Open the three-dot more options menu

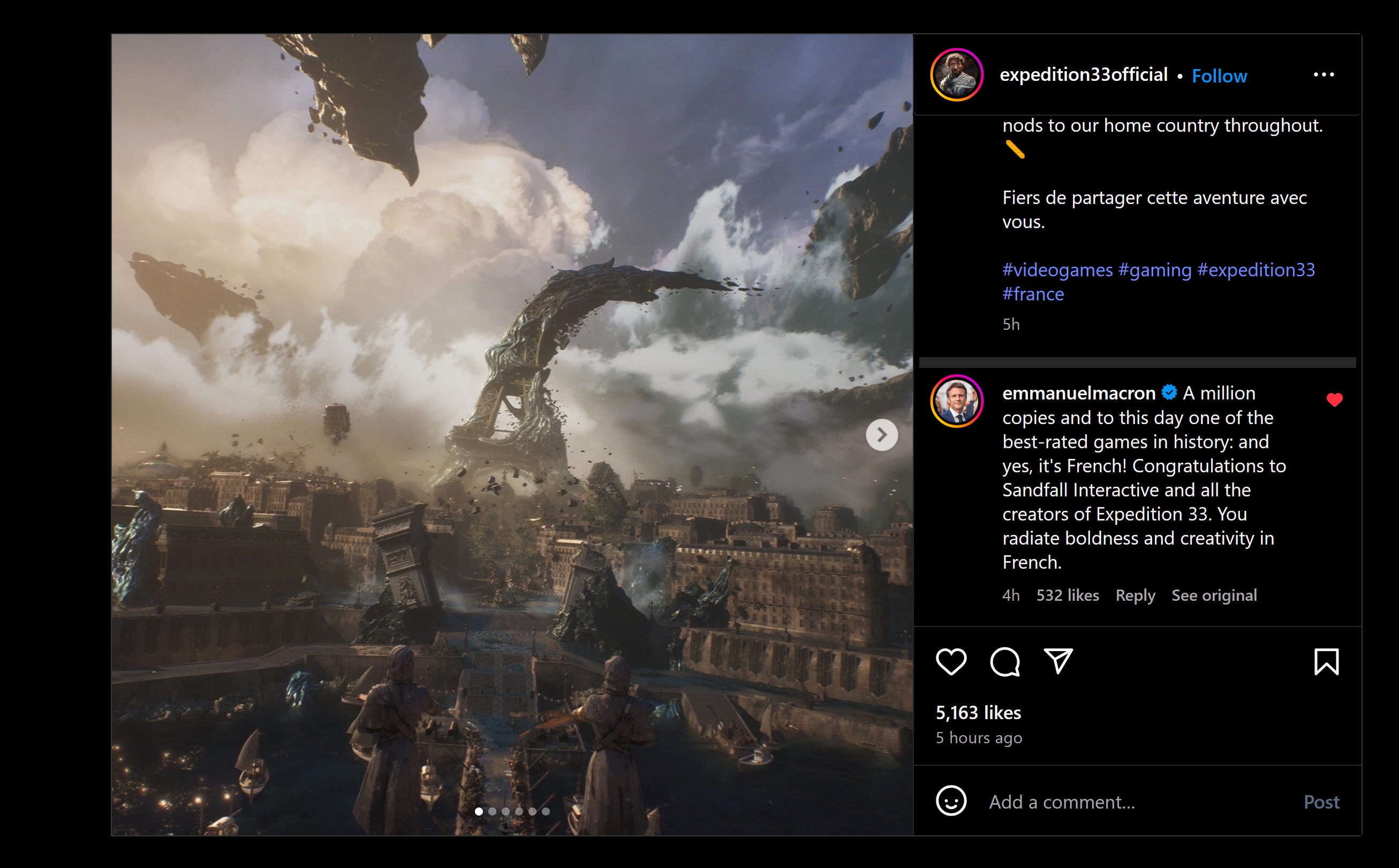click(x=1324, y=75)
